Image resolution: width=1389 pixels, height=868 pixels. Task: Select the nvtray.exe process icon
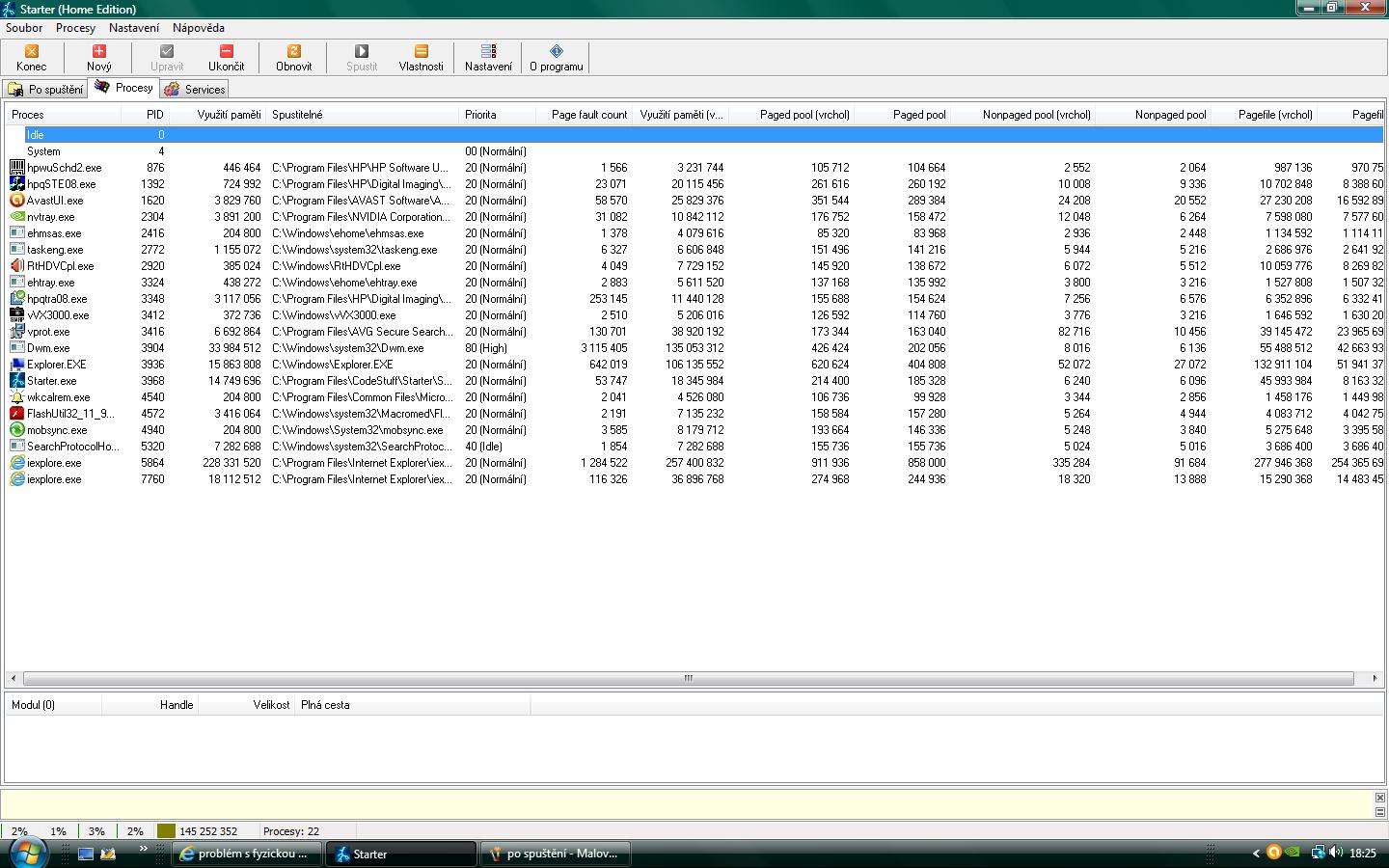point(17,217)
